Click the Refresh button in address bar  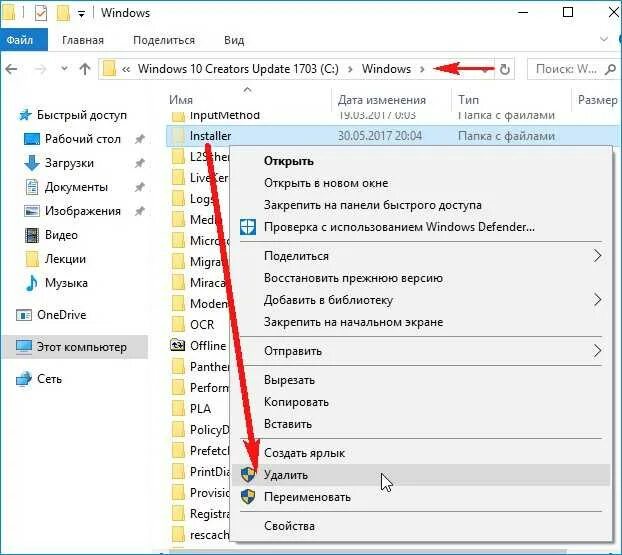point(504,69)
